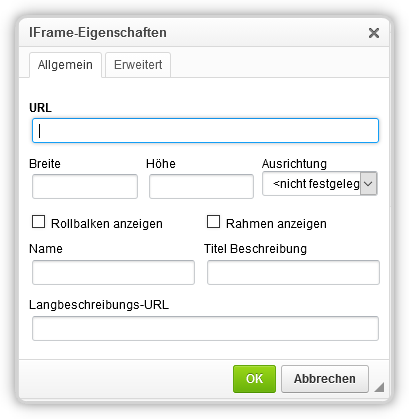This screenshot has width=409, height=419.
Task: Confirm with the green OK button
Action: (254, 379)
